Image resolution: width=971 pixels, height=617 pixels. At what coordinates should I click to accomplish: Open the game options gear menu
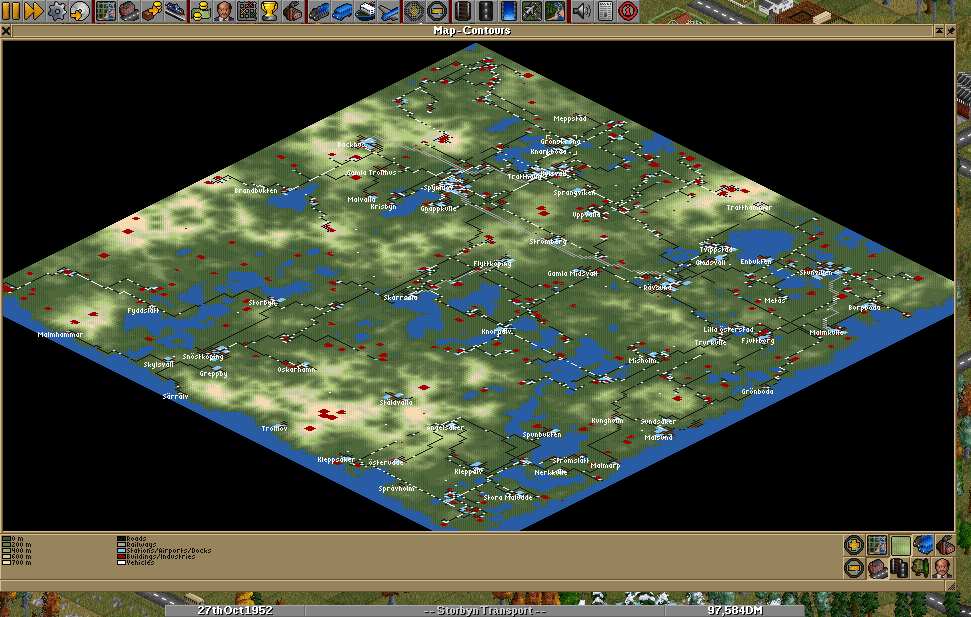tap(56, 11)
